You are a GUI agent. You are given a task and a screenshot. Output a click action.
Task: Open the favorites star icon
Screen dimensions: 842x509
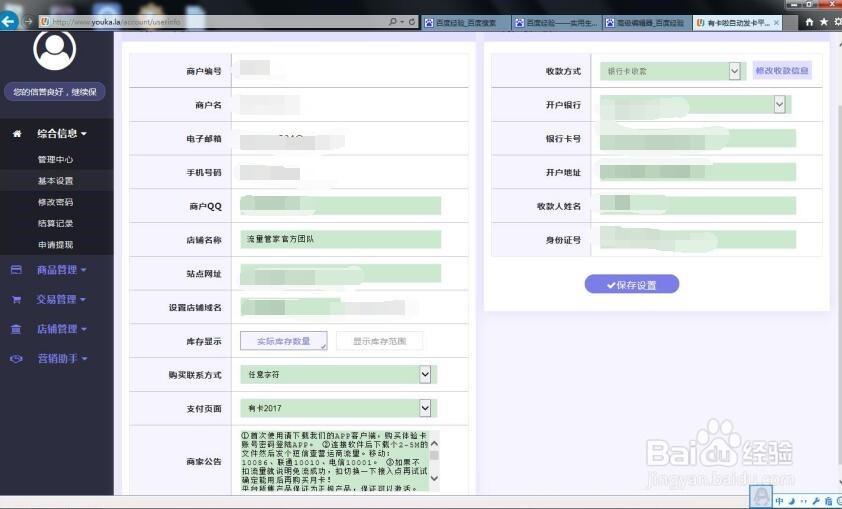(824, 22)
